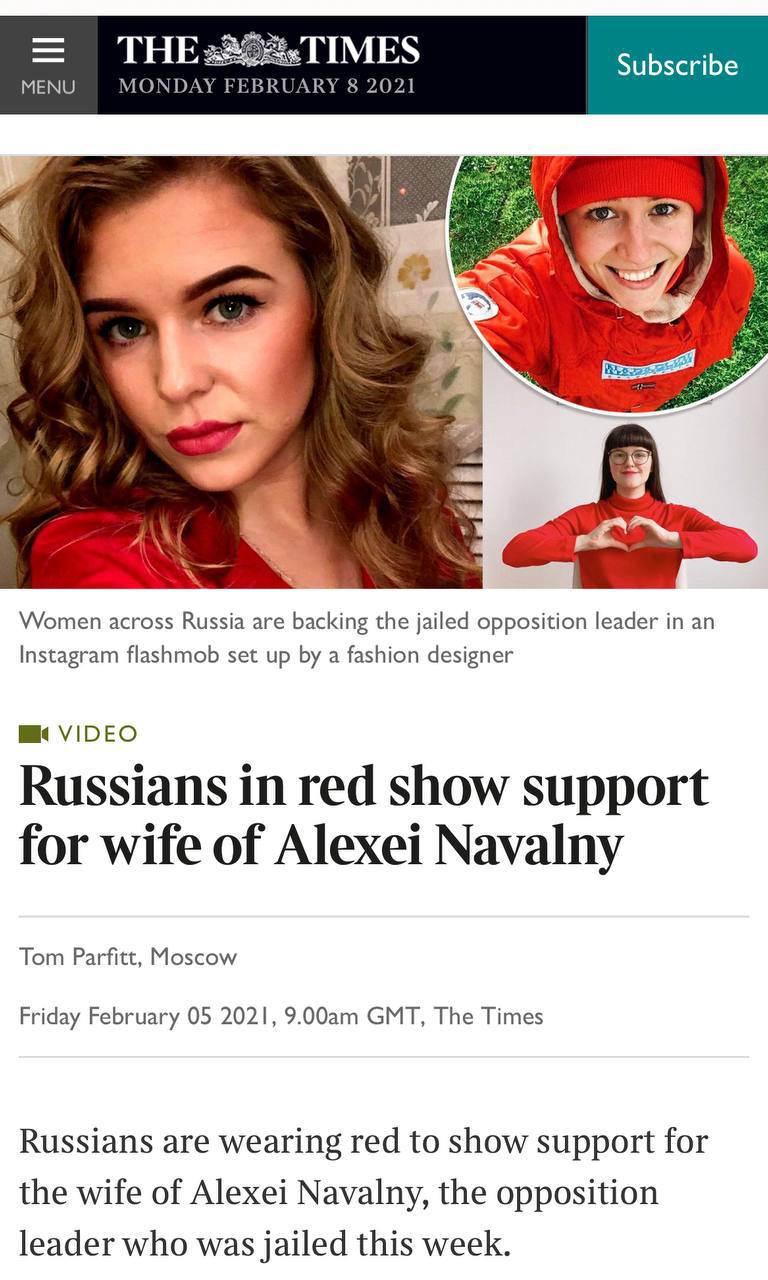Click the green video camera icon
768x1280 pixels.
click(33, 734)
